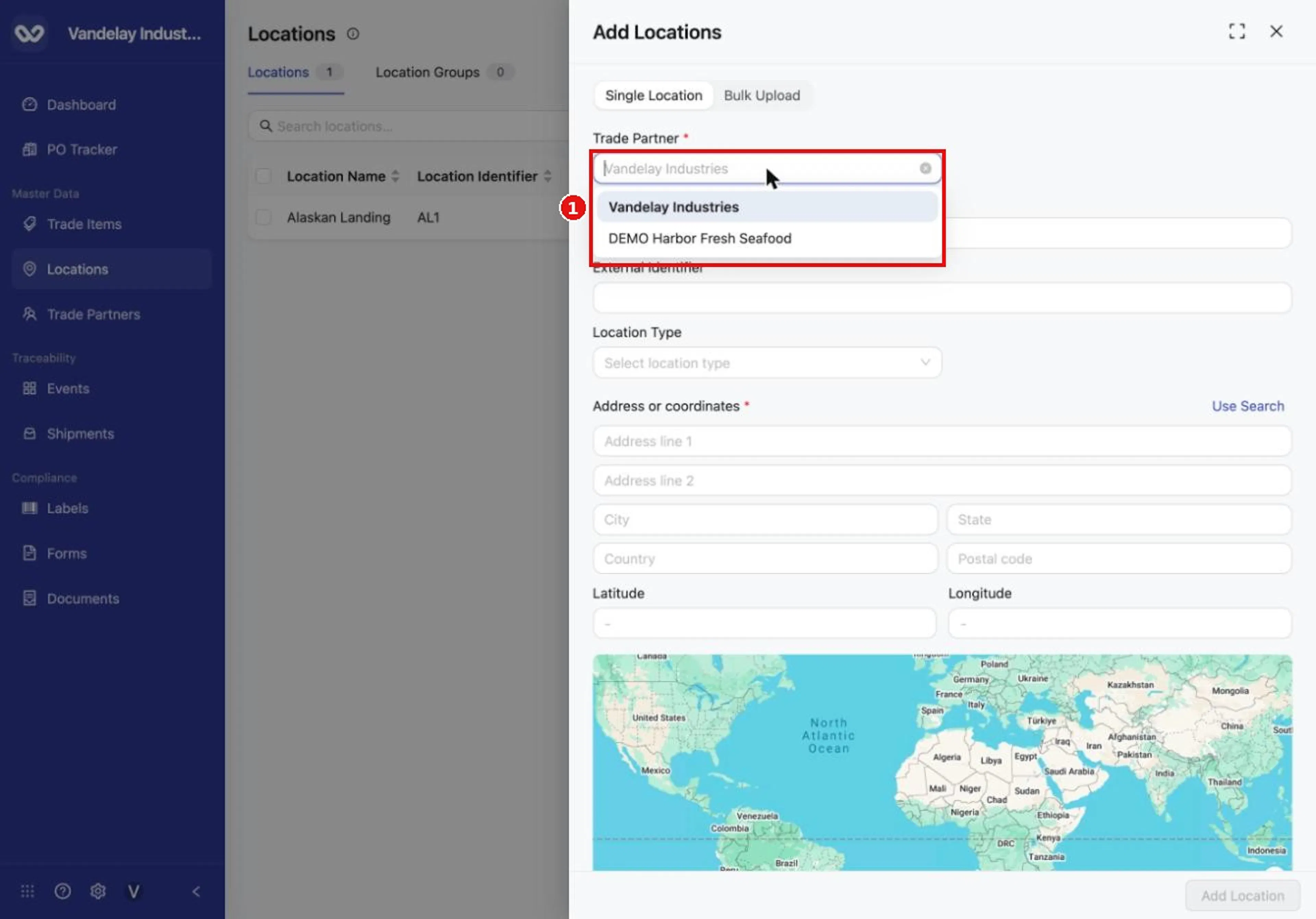The image size is (1316, 919).
Task: Click the apps grid icon at sidebar bottom
Action: click(27, 892)
